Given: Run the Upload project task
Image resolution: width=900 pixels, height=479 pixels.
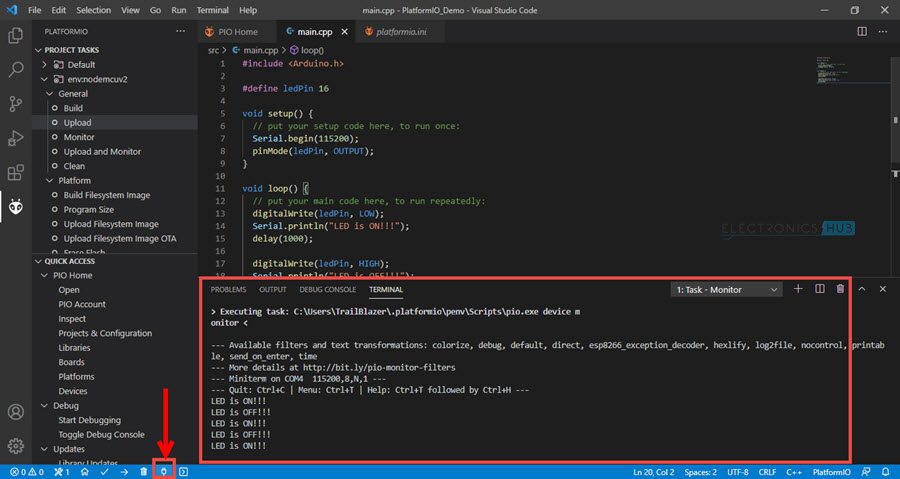Looking at the screenshot, I should 77,123.
